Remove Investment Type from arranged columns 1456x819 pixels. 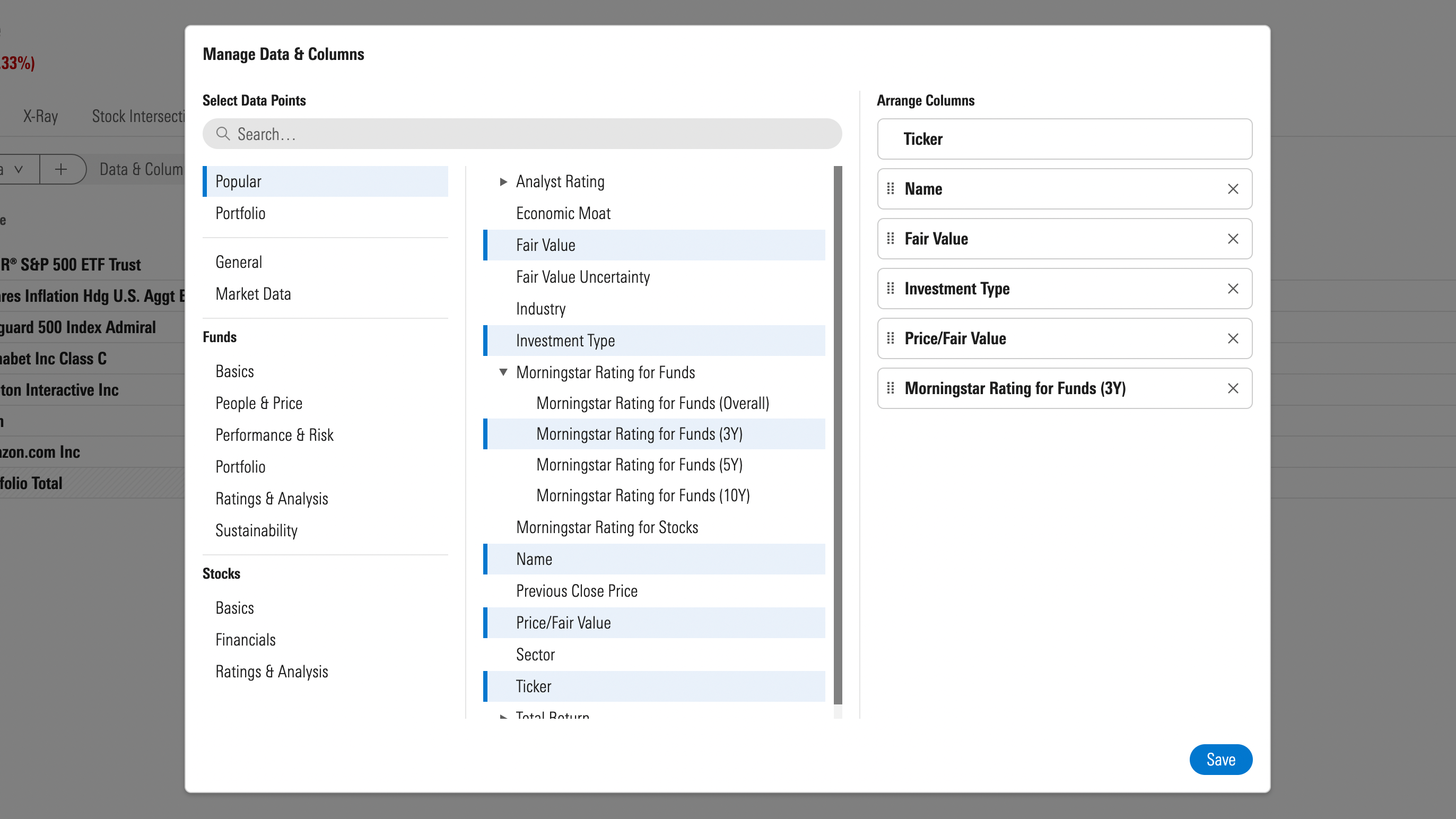(x=1232, y=288)
